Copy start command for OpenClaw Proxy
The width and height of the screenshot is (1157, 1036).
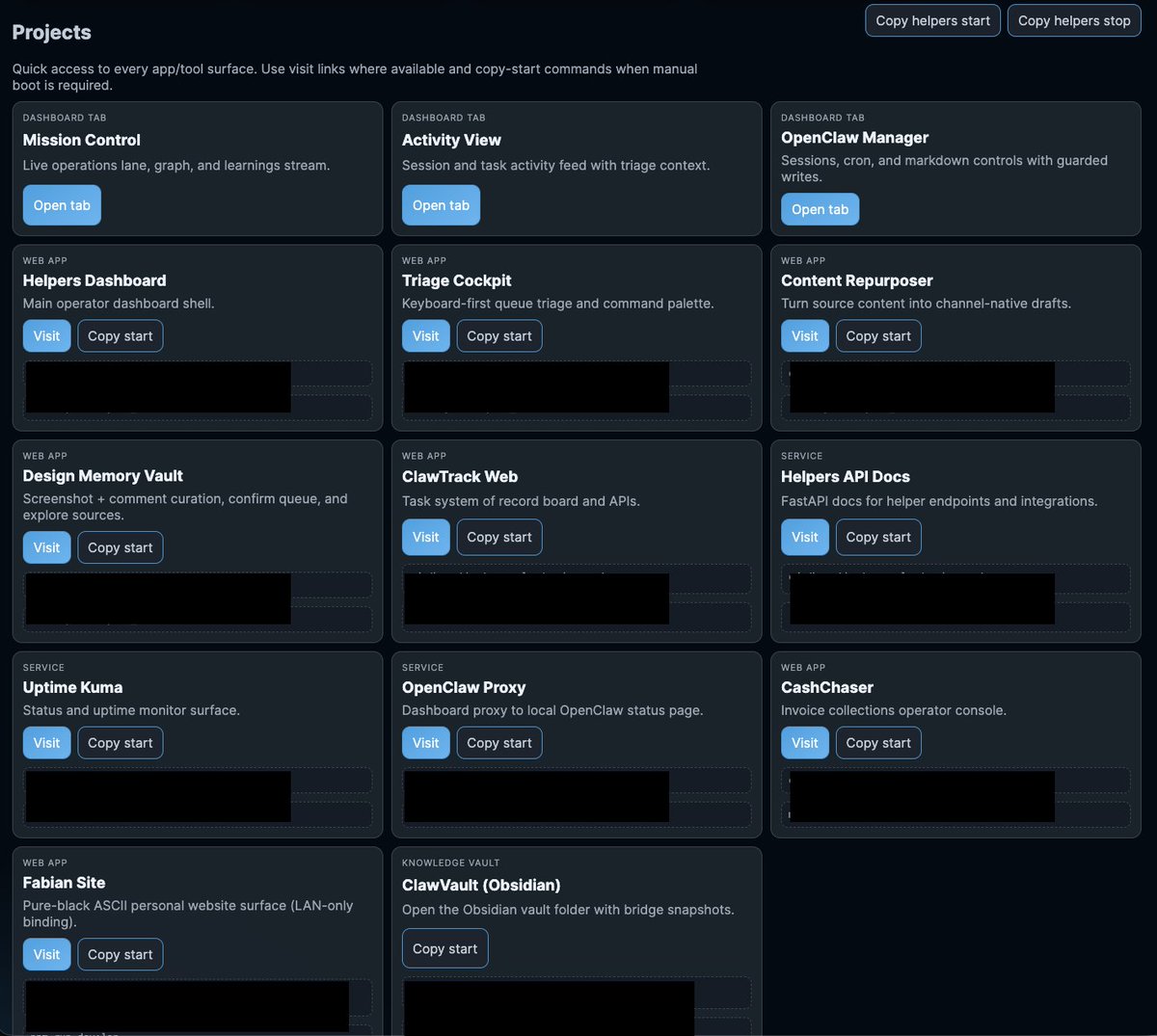click(499, 743)
